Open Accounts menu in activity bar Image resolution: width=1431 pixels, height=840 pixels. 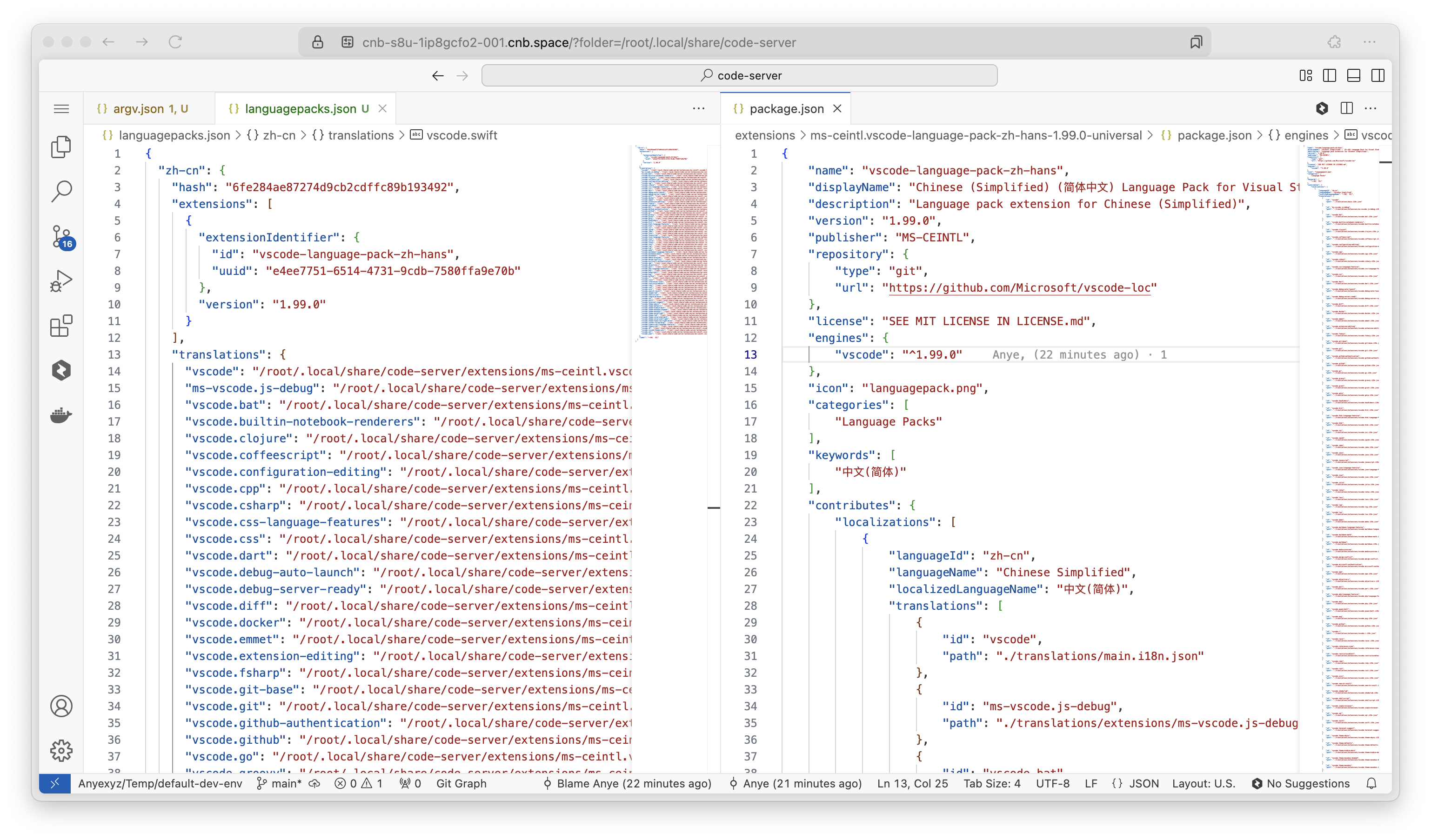click(61, 706)
